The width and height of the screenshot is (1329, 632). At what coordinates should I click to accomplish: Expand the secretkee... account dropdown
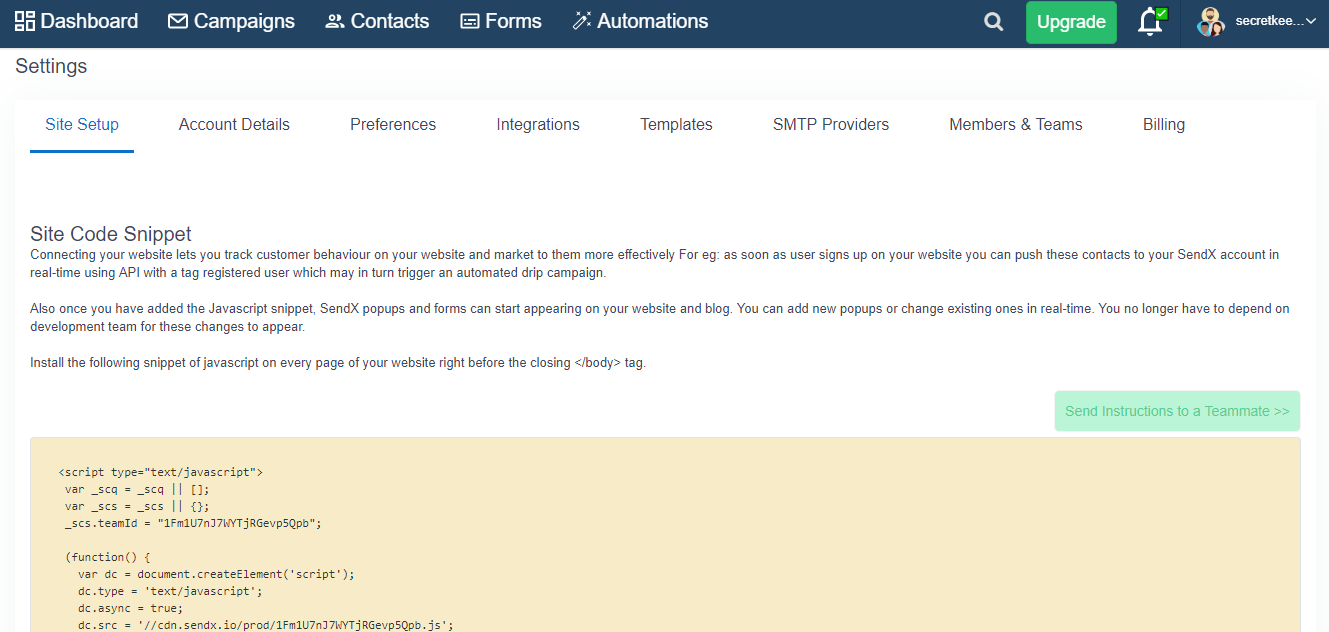point(1276,22)
